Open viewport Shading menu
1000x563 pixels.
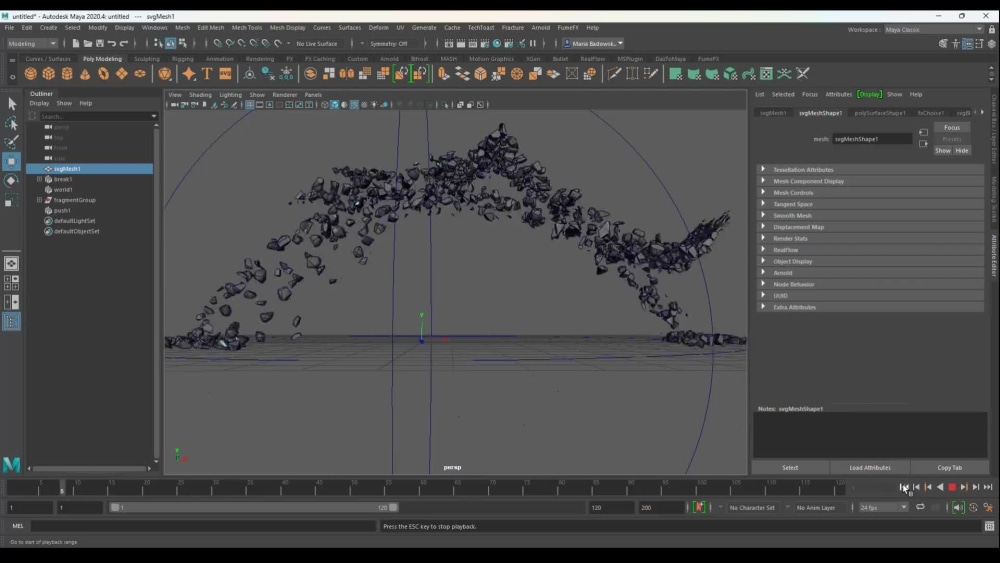pos(200,94)
